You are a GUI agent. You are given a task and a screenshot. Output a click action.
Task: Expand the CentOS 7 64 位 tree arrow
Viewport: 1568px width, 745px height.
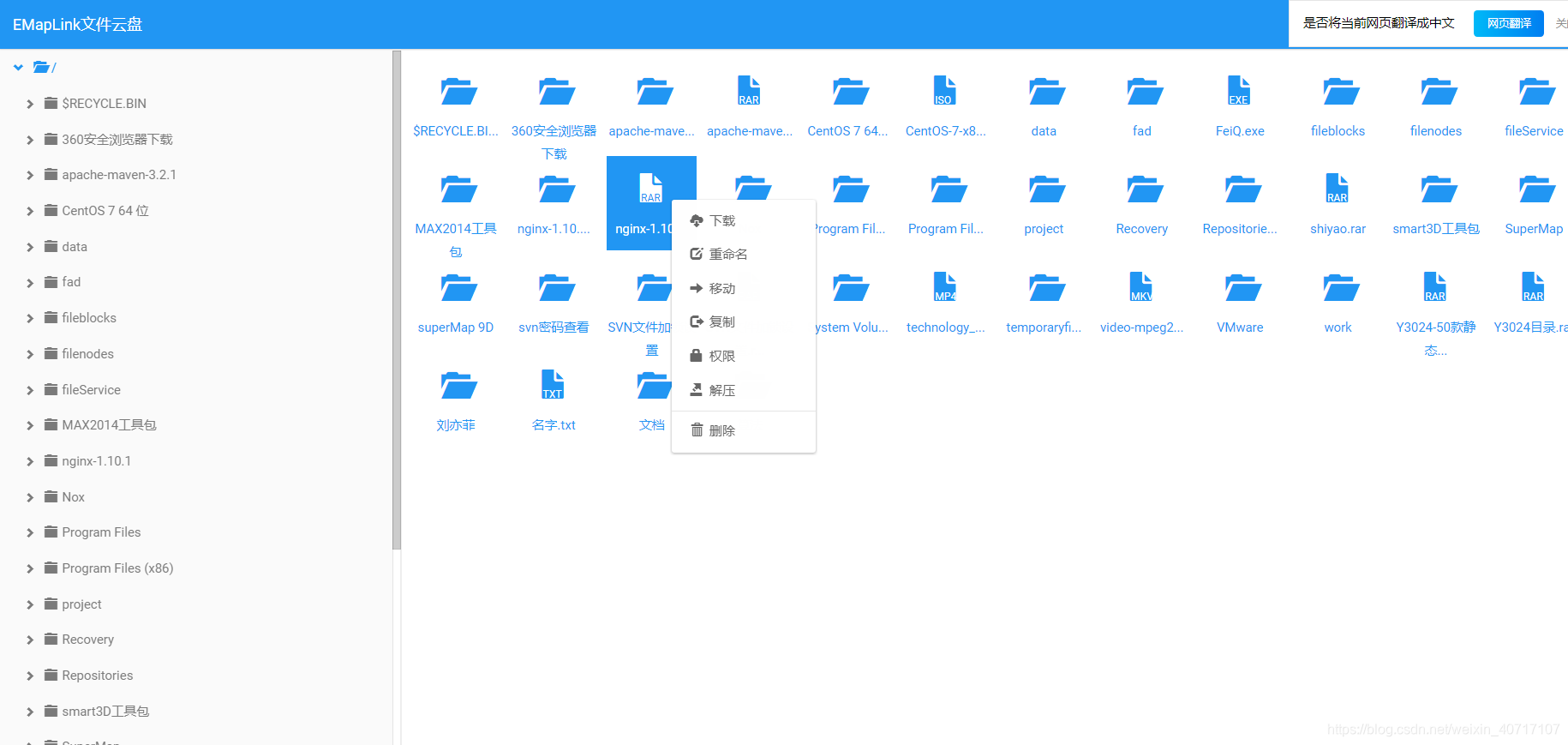[30, 211]
